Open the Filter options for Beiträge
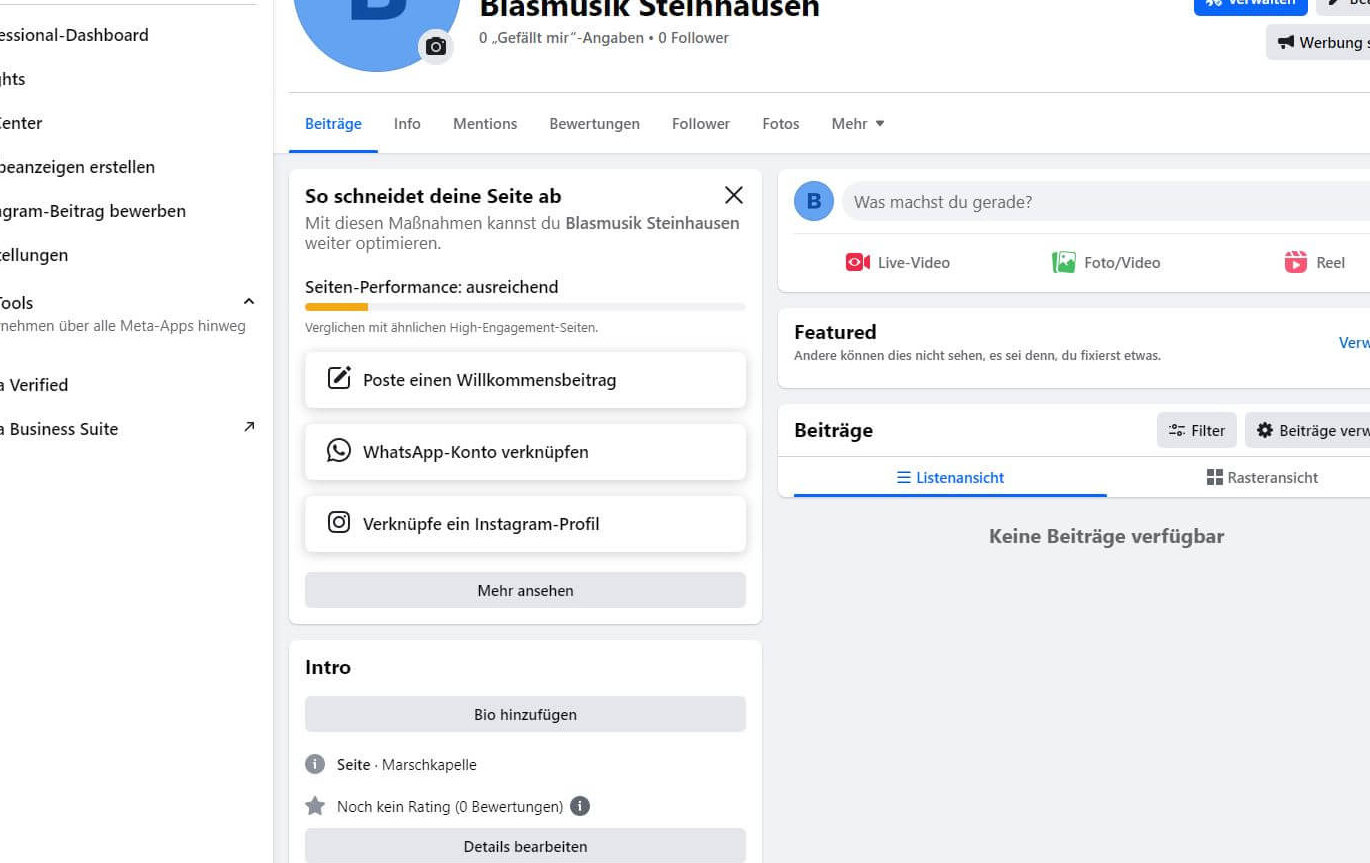1370x863 pixels. coord(1197,431)
